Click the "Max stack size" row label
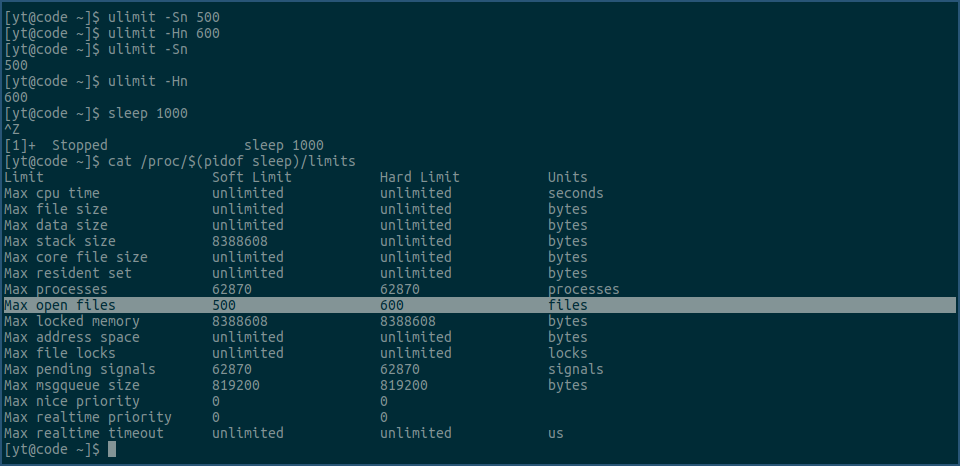960x466 pixels. [x=60, y=241]
